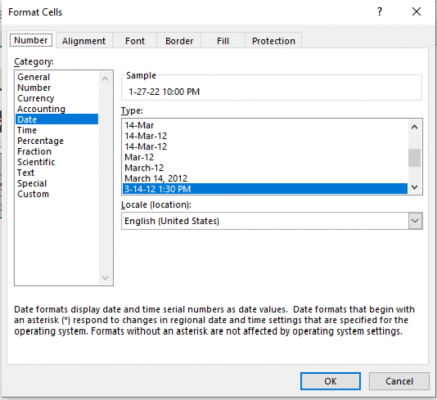The width and height of the screenshot is (437, 400).
Task: Confirm with the OK button
Action: point(330,381)
